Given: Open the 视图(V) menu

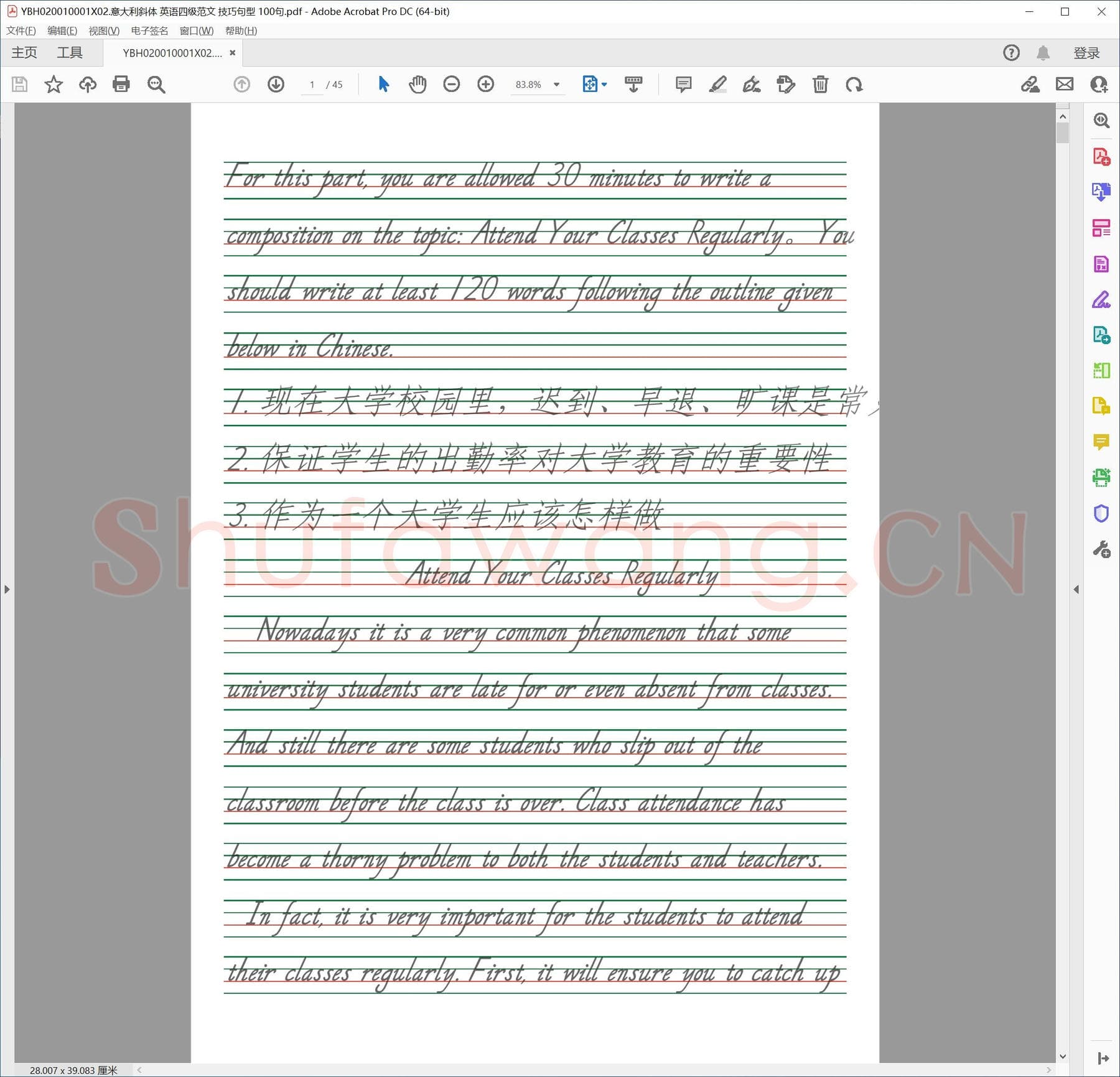Looking at the screenshot, I should pyautogui.click(x=104, y=30).
